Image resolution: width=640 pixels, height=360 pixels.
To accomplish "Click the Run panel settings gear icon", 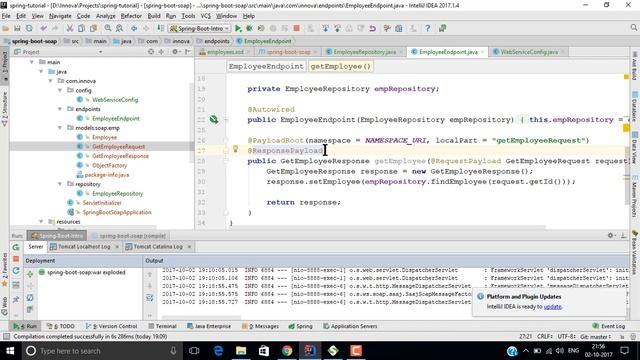I will (611, 236).
